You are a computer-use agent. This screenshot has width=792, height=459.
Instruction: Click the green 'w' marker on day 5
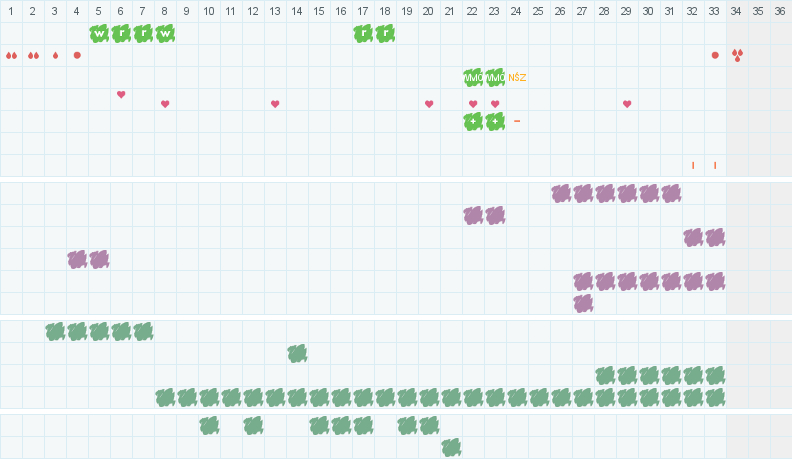click(x=99, y=33)
